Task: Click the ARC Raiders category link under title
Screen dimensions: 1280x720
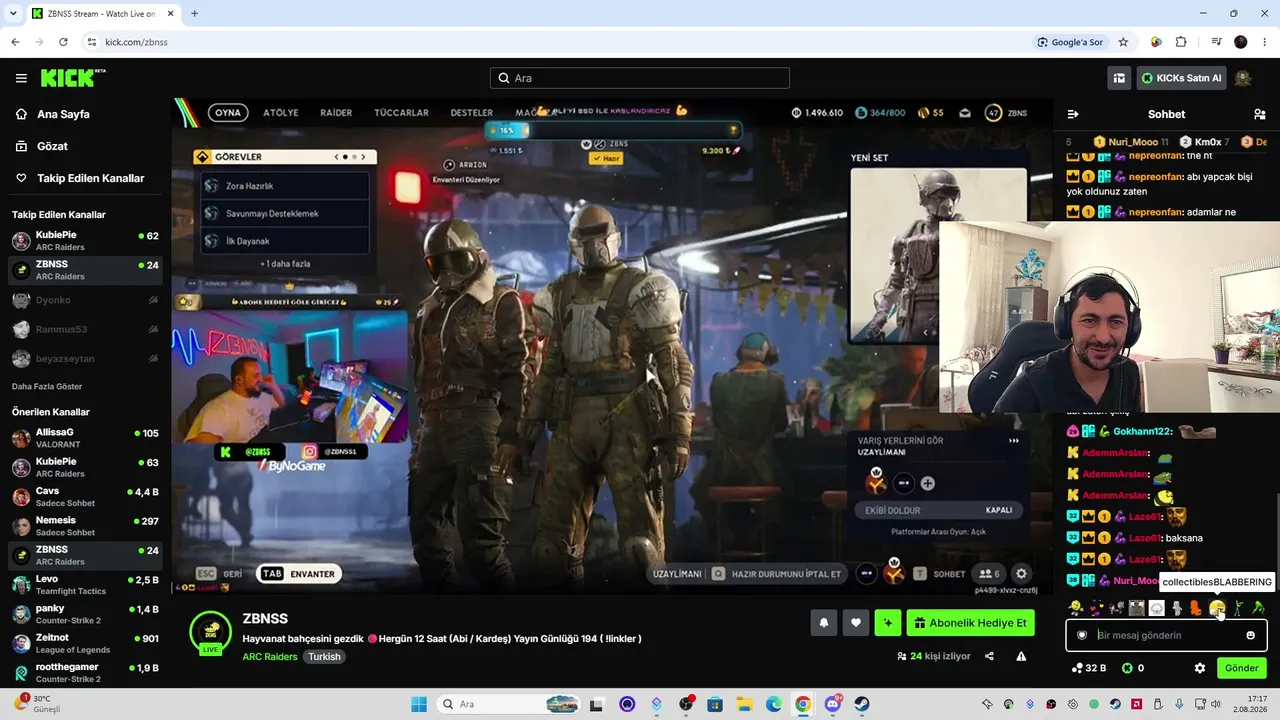Action: pyautogui.click(x=269, y=657)
